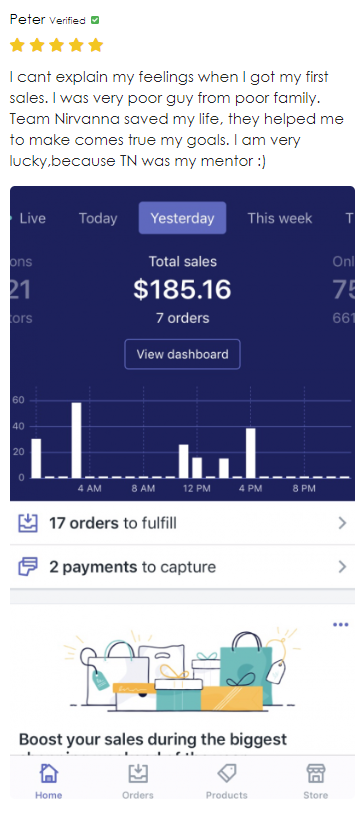Open the Store icon in bottom navigation
Screen dimensions: 364x823
316,773
